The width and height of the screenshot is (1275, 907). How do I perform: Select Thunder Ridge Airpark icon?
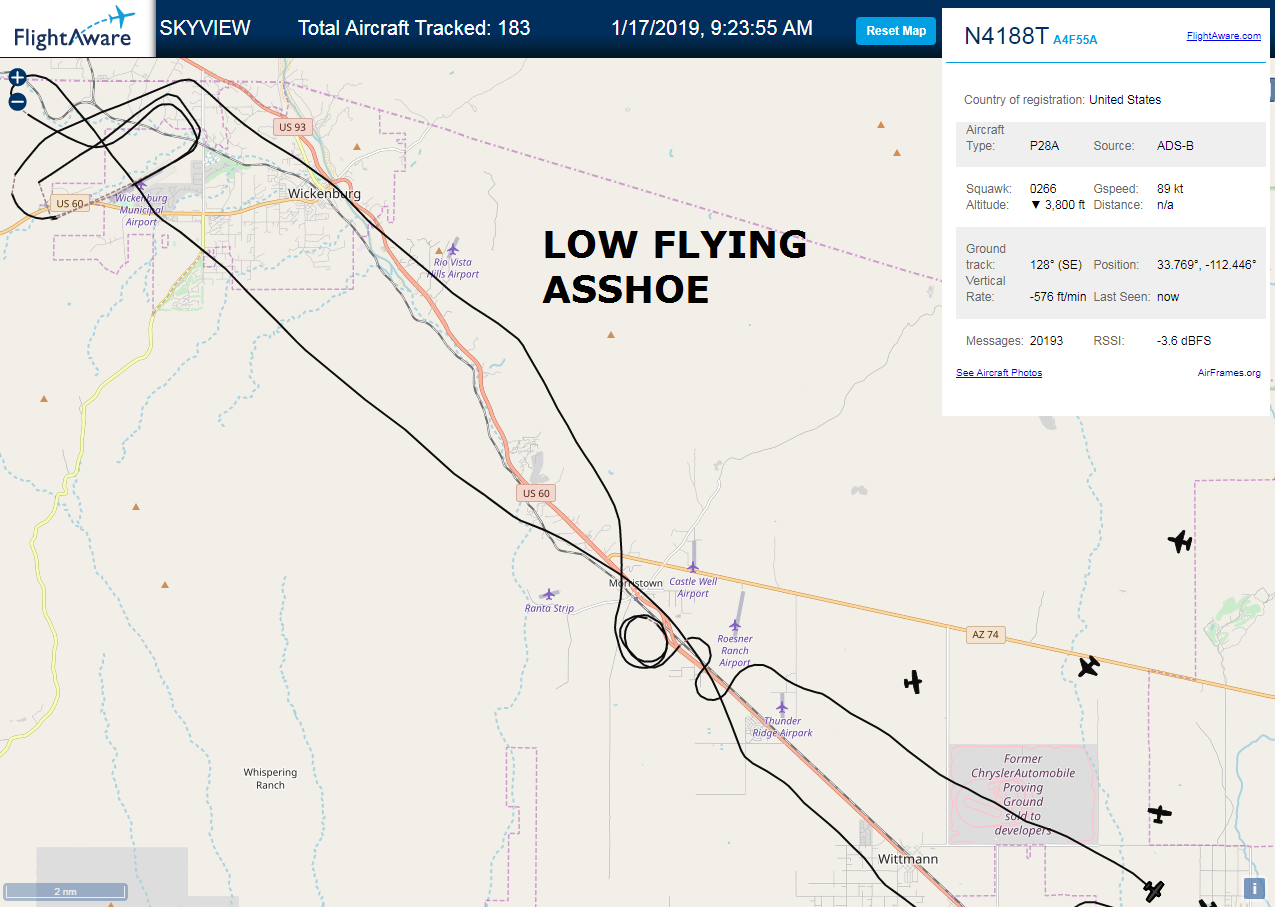(x=782, y=707)
